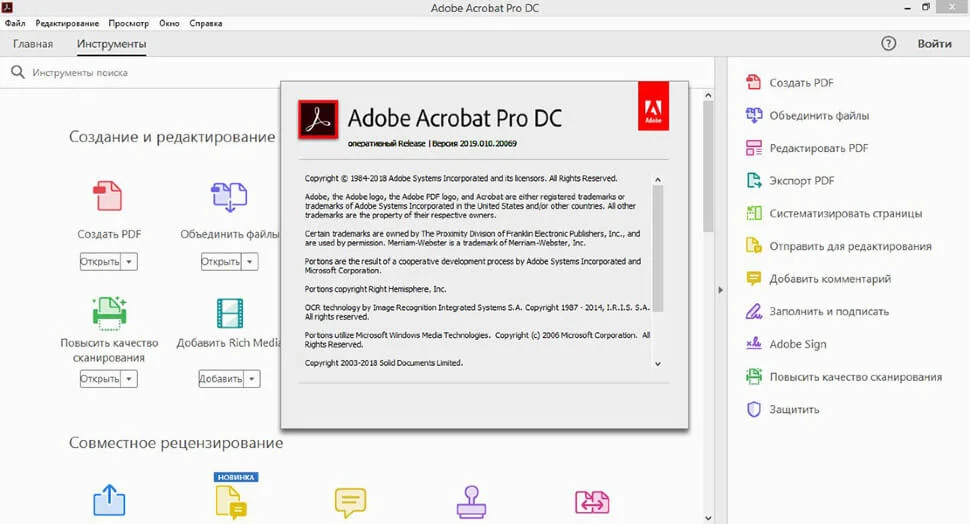The height and width of the screenshot is (524, 970).
Task: Click Открыть under Повысить качество сканирования
Action: point(100,379)
